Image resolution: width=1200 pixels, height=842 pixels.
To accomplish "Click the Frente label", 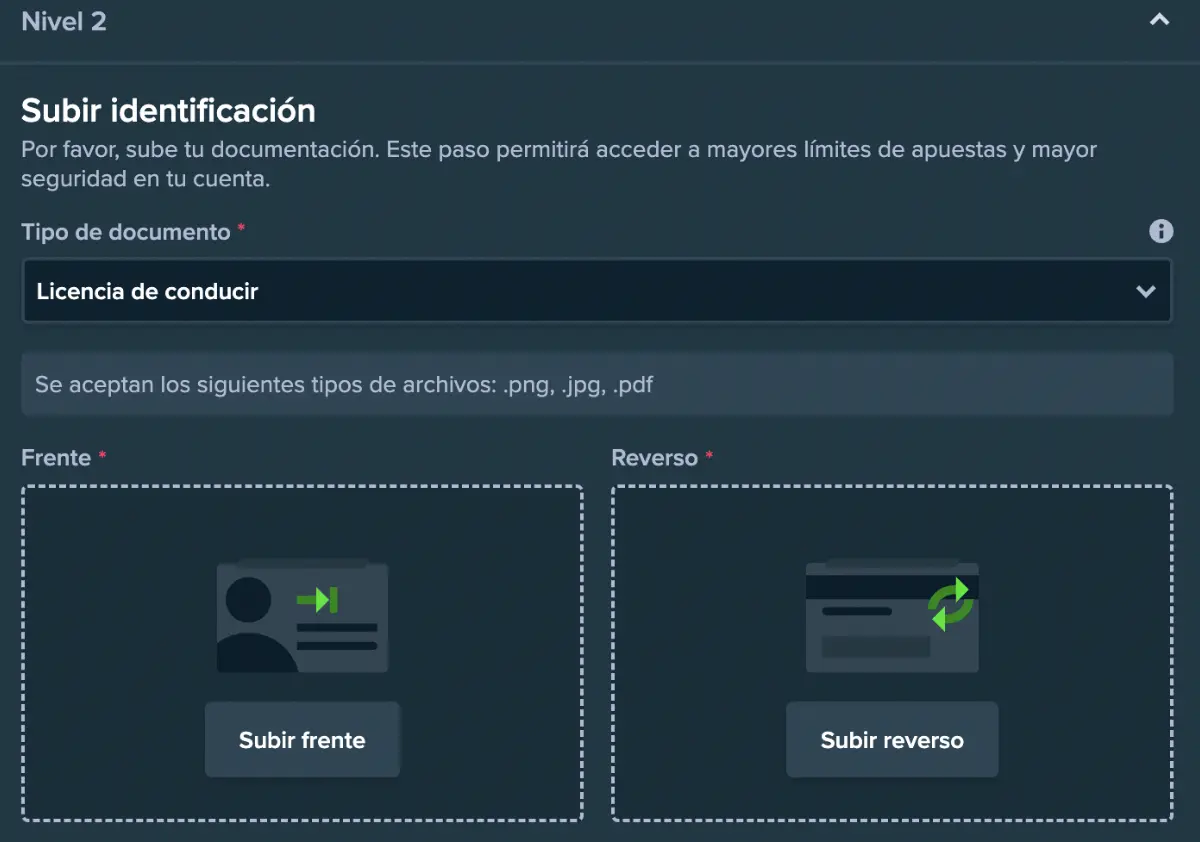I will [56, 458].
